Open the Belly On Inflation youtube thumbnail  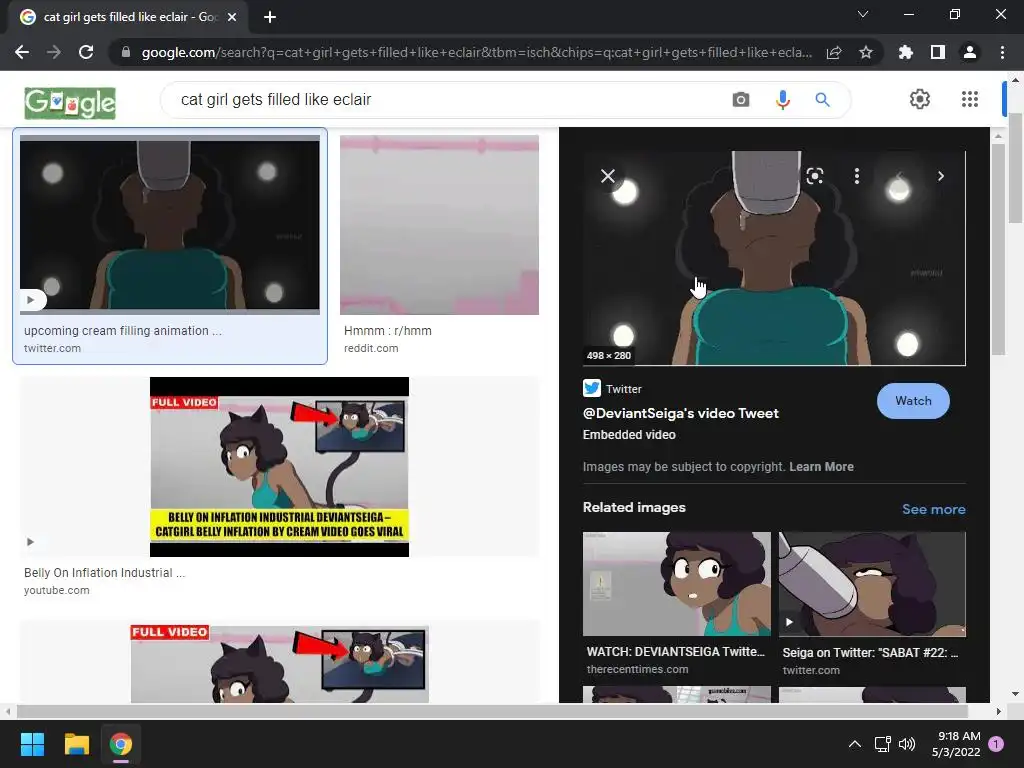pos(280,467)
